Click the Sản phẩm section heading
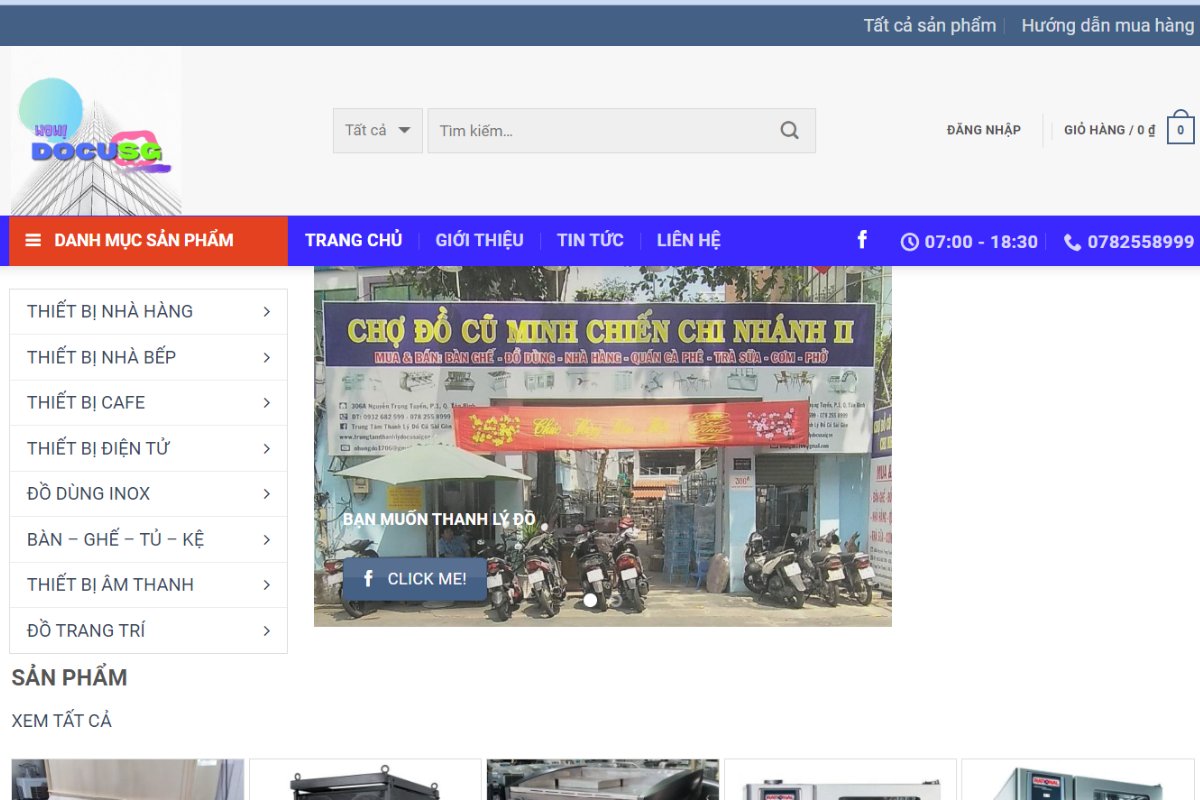The image size is (1200, 800). 69,677
